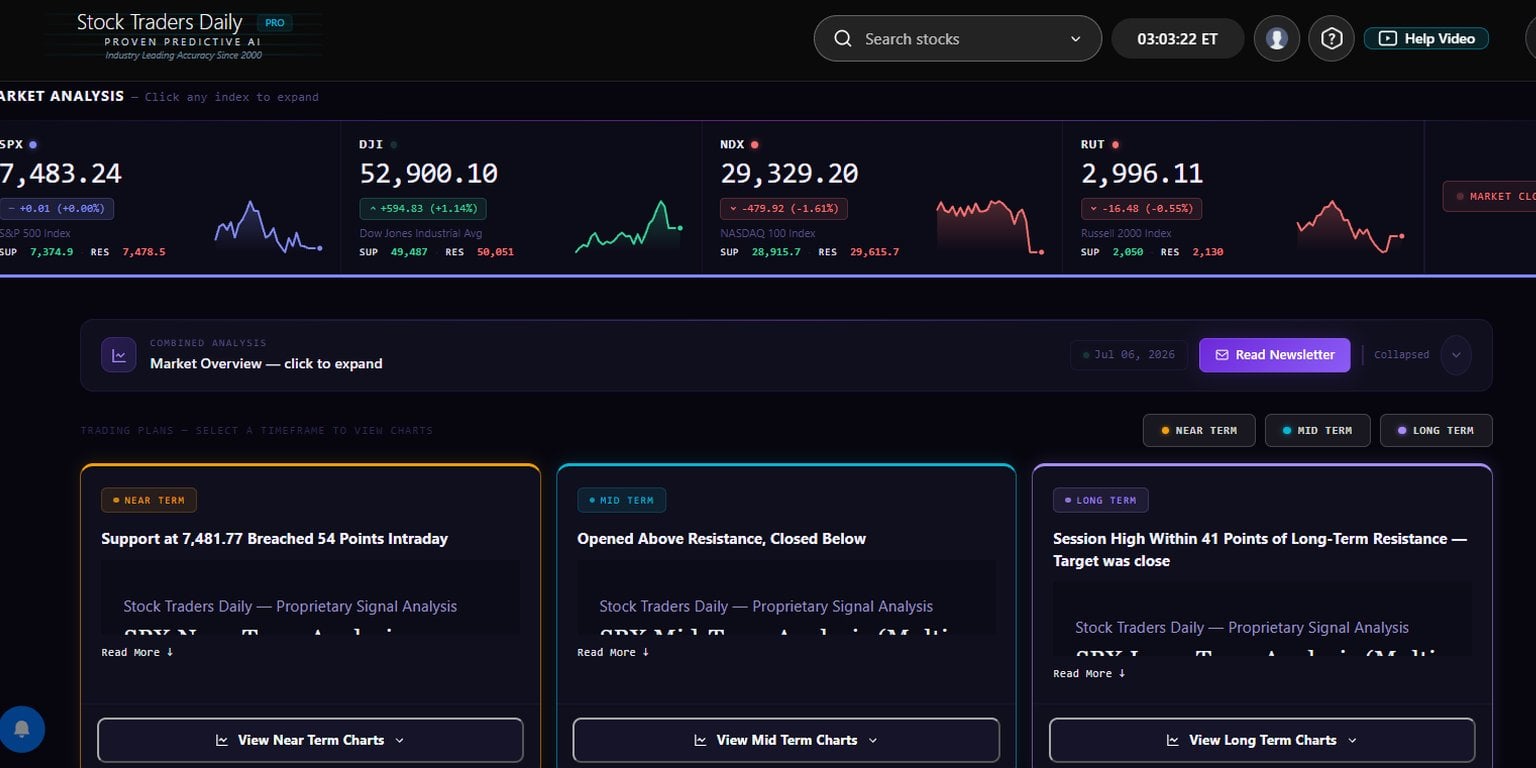
Task: Select the MID TERM timeframe tab
Action: point(1317,431)
